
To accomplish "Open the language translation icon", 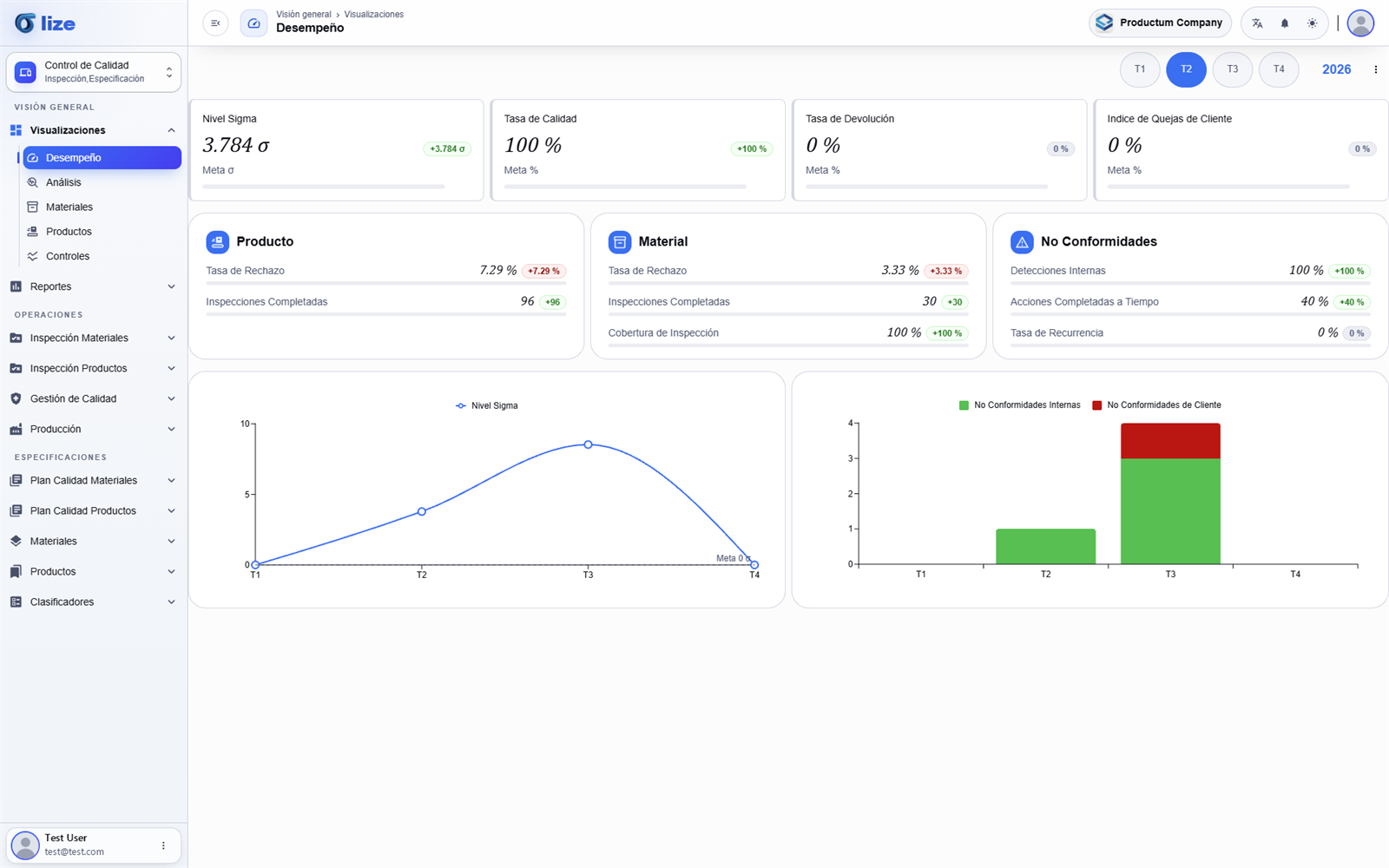I will point(1257,23).
